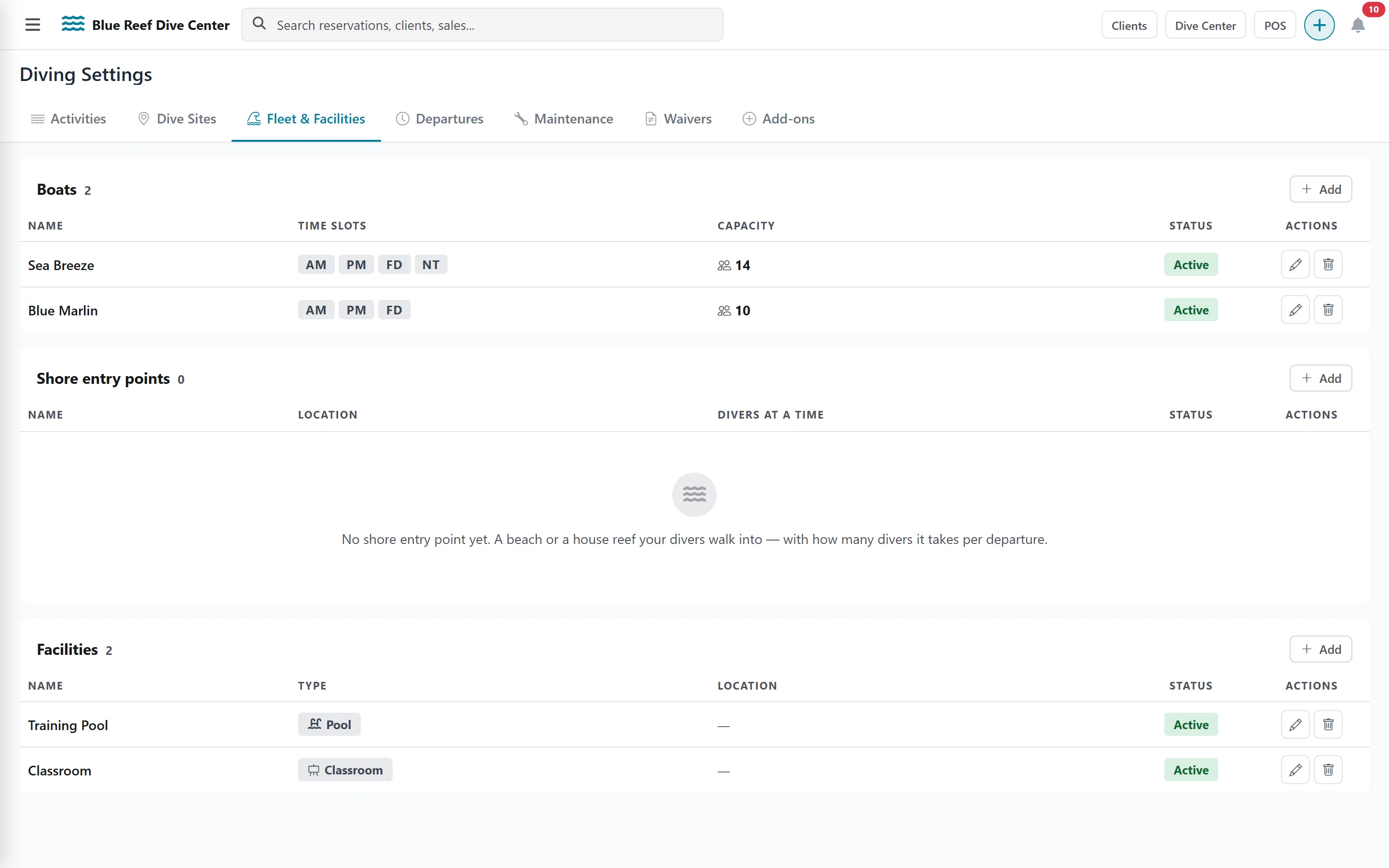Click the Sea Breeze Active status badge

[1190, 265]
